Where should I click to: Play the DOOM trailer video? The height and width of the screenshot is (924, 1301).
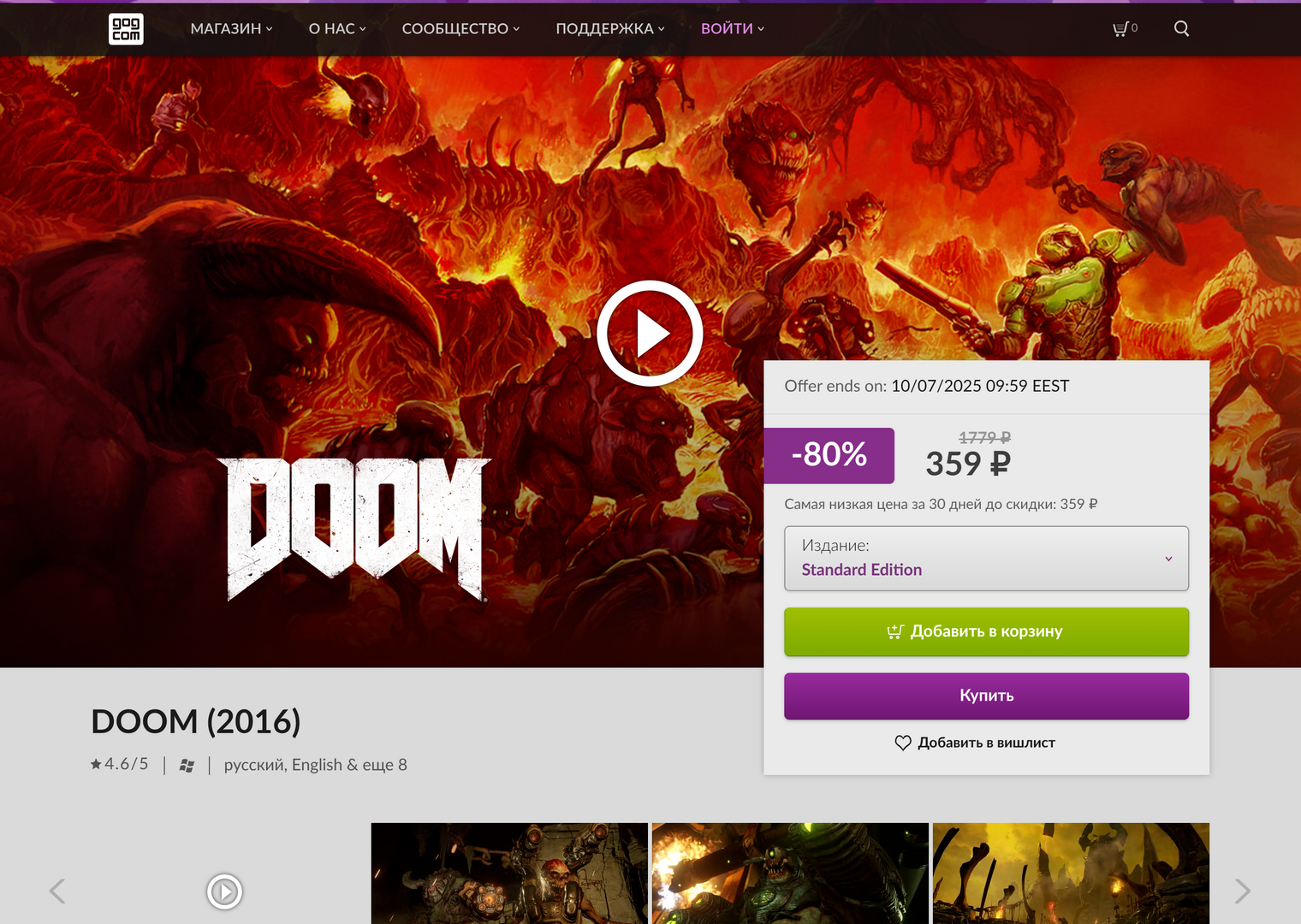650,333
